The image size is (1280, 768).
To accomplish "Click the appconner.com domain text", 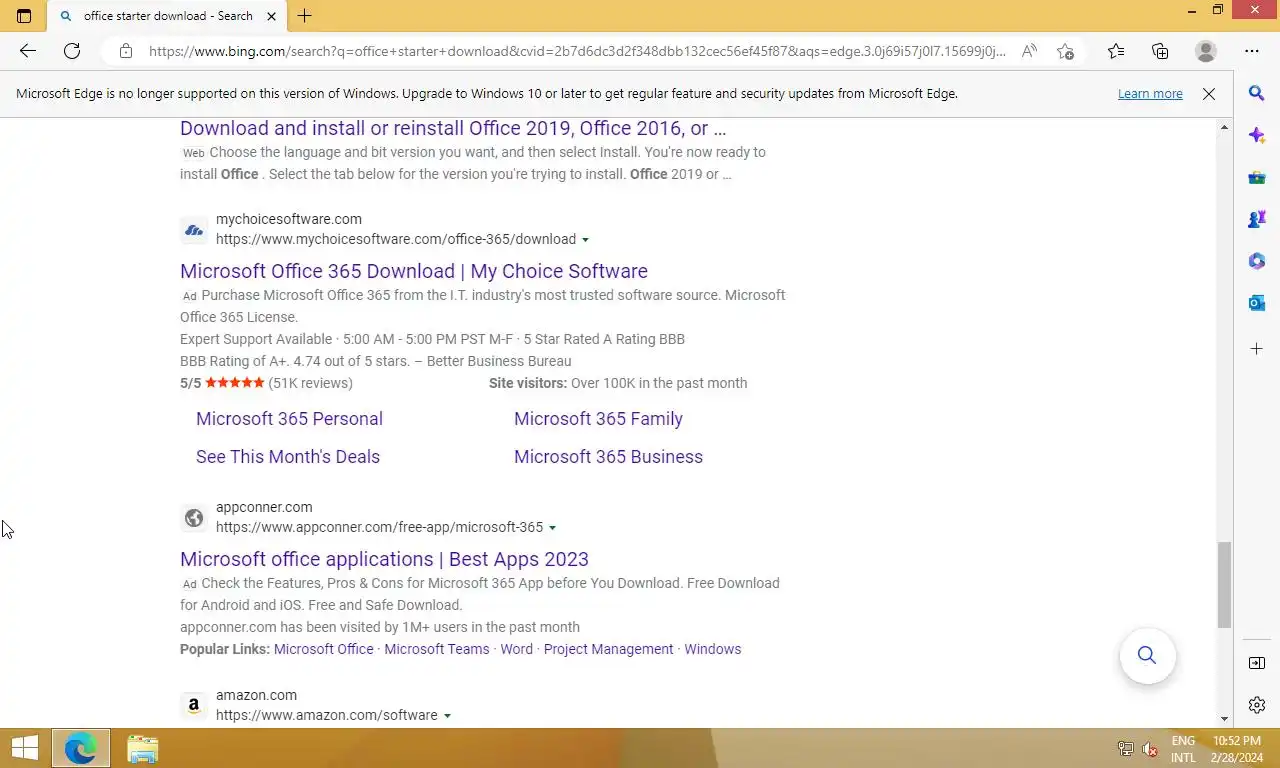I will click(x=264, y=507).
